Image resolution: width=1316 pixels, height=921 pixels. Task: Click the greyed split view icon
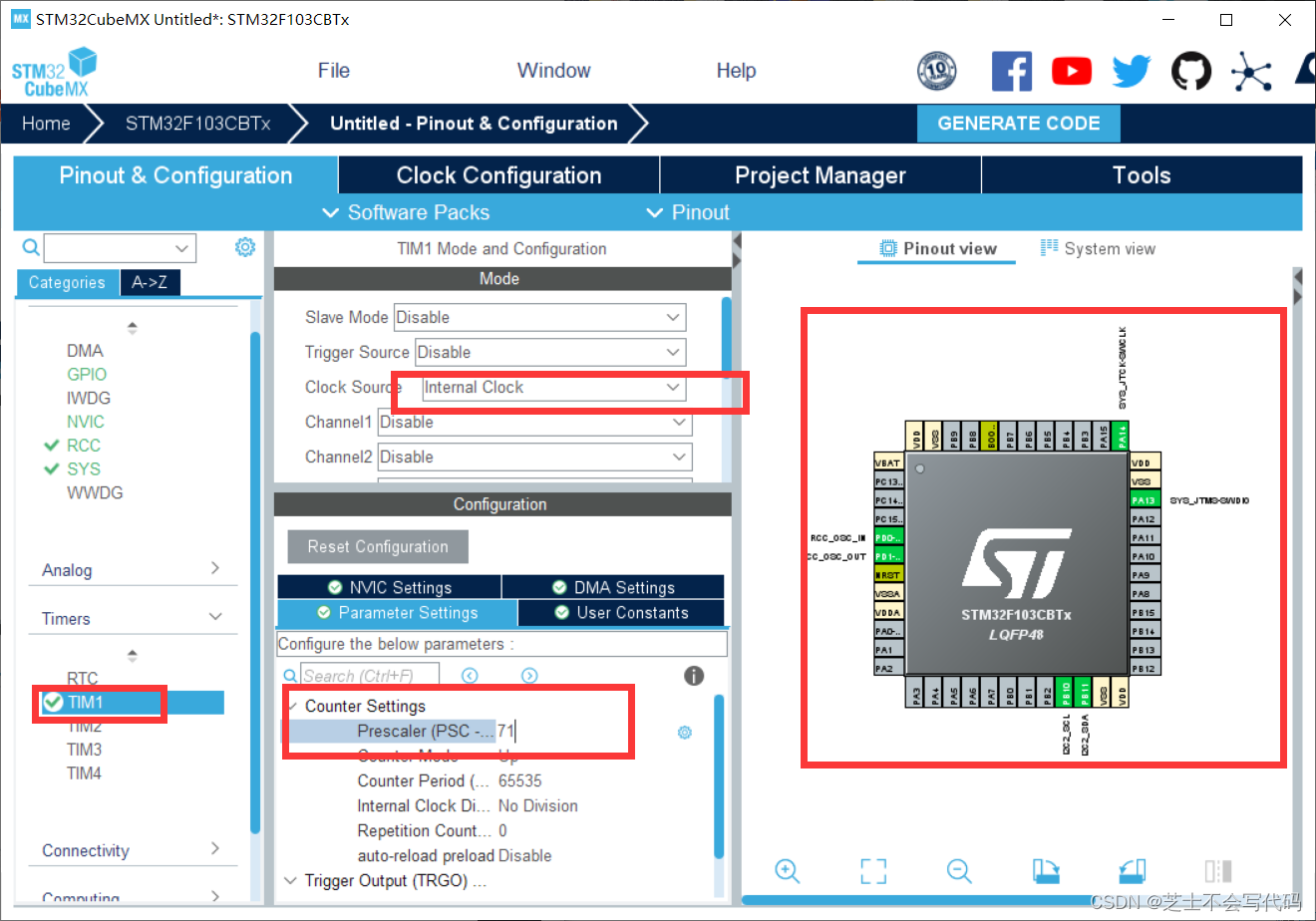click(1218, 871)
